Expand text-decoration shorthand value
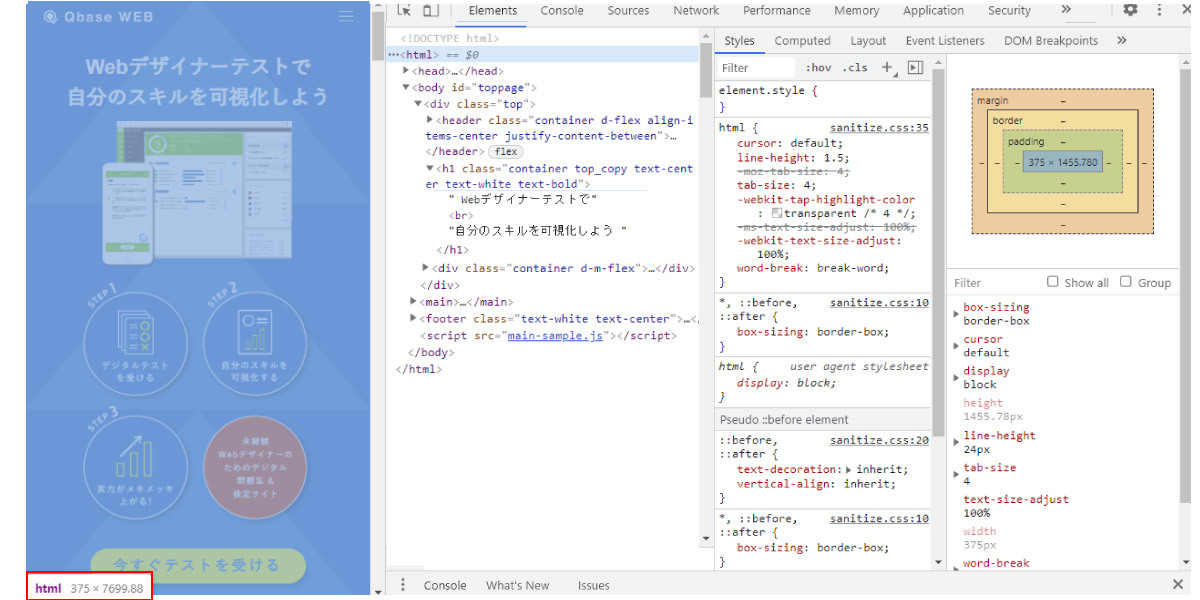 (850, 469)
